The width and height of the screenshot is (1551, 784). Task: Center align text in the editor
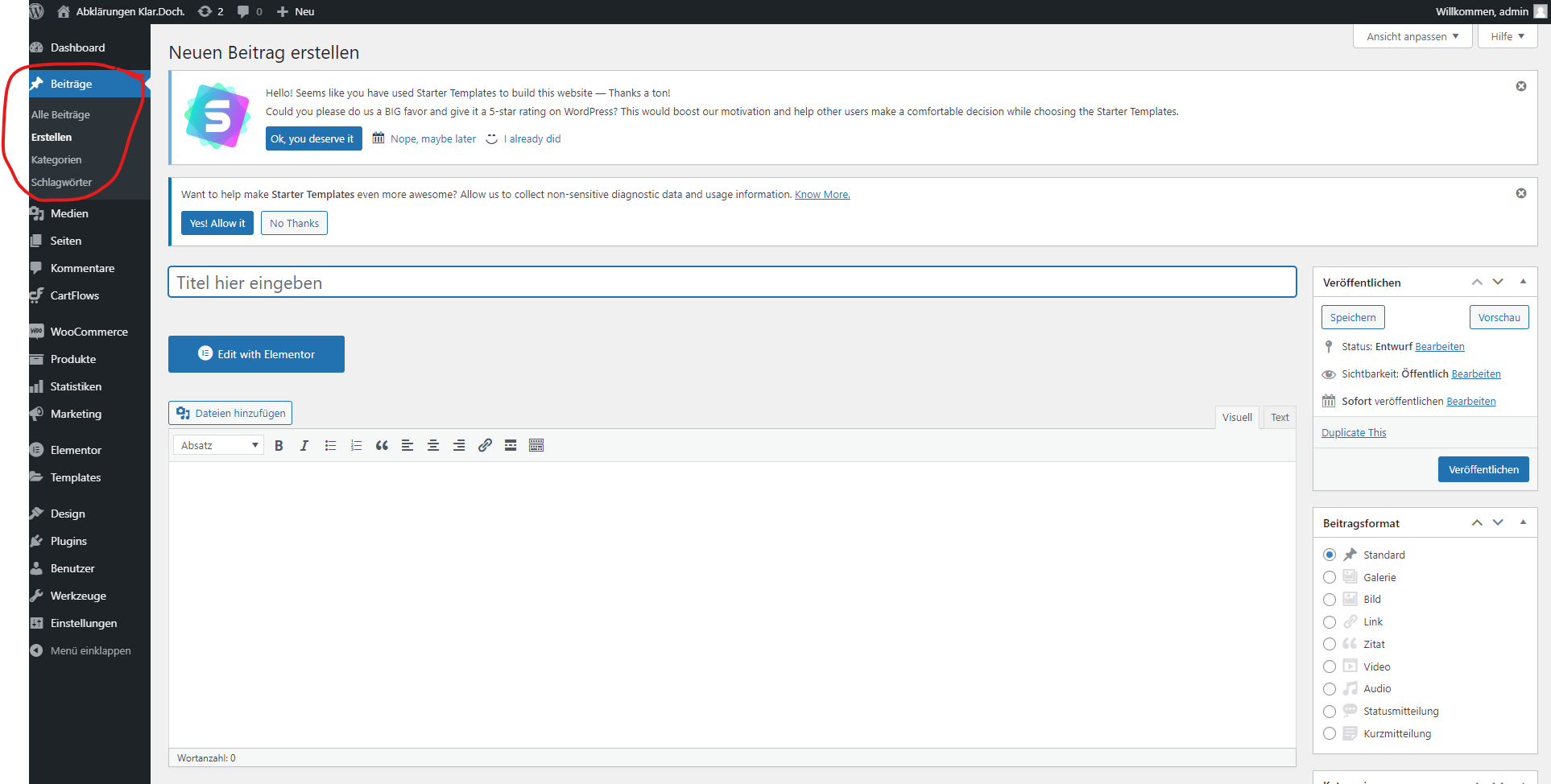(x=433, y=445)
